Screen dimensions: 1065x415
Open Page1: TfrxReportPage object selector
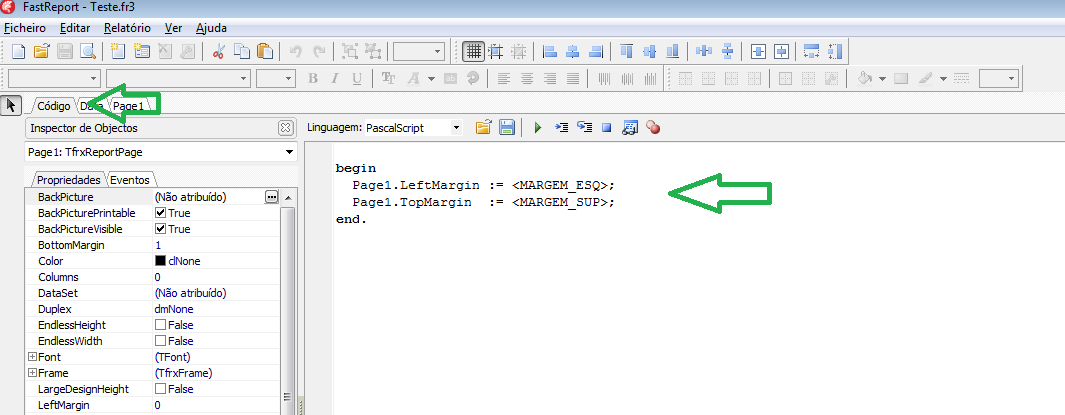click(x=290, y=152)
